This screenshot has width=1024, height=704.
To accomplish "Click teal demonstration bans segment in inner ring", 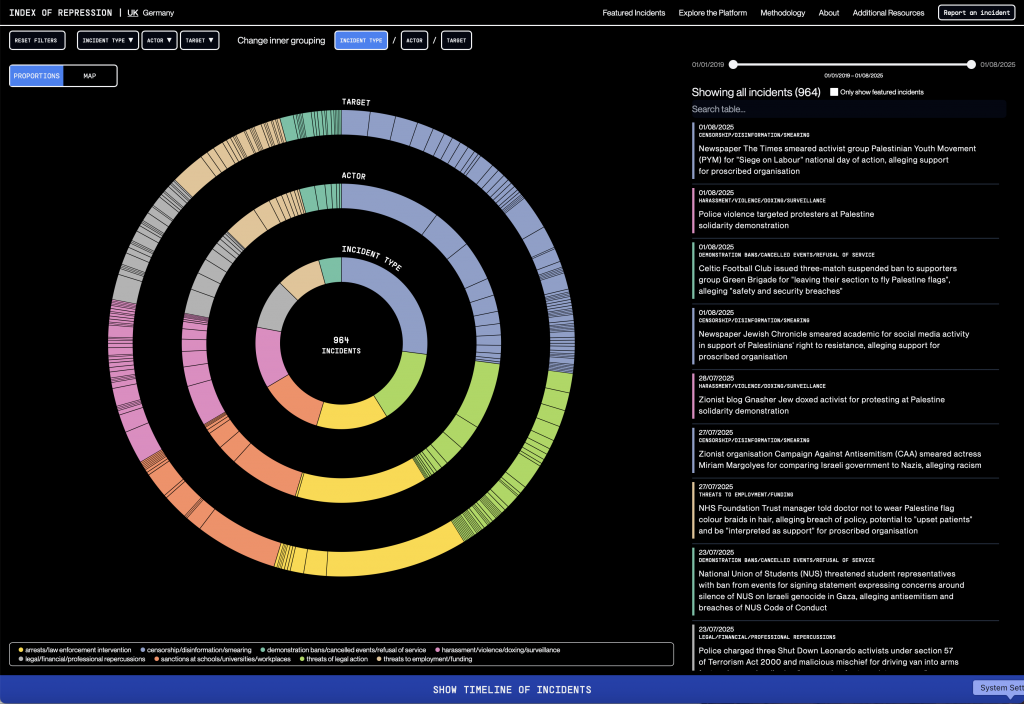I will pos(331,270).
